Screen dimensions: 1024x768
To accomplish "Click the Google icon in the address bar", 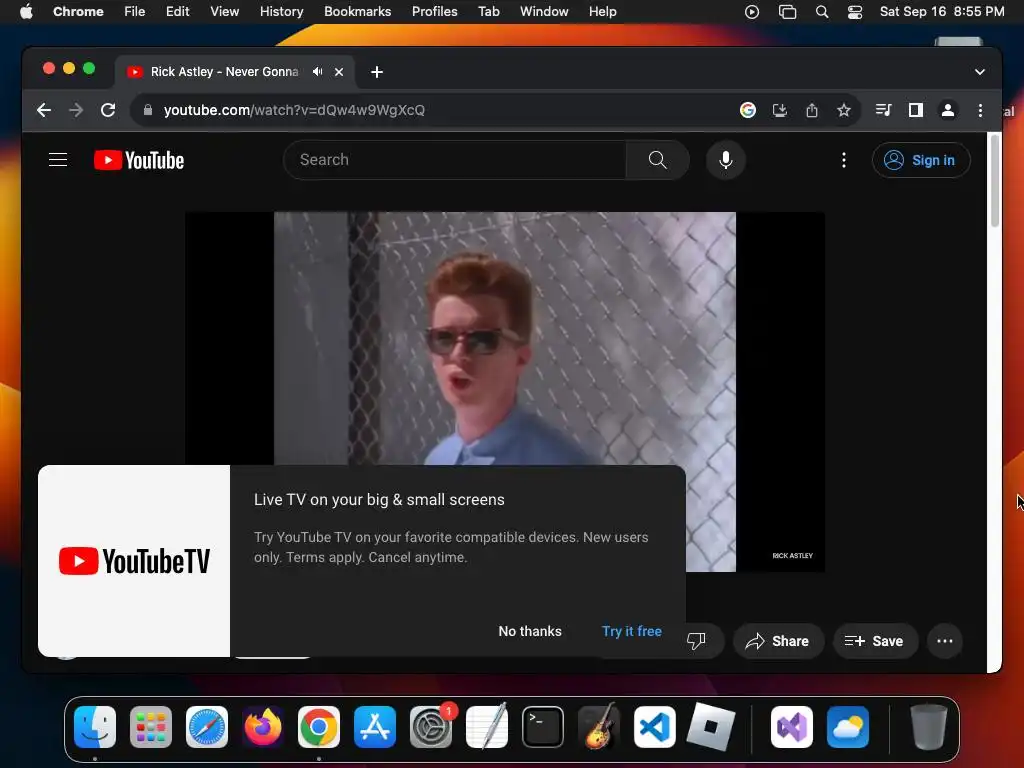I will point(748,110).
